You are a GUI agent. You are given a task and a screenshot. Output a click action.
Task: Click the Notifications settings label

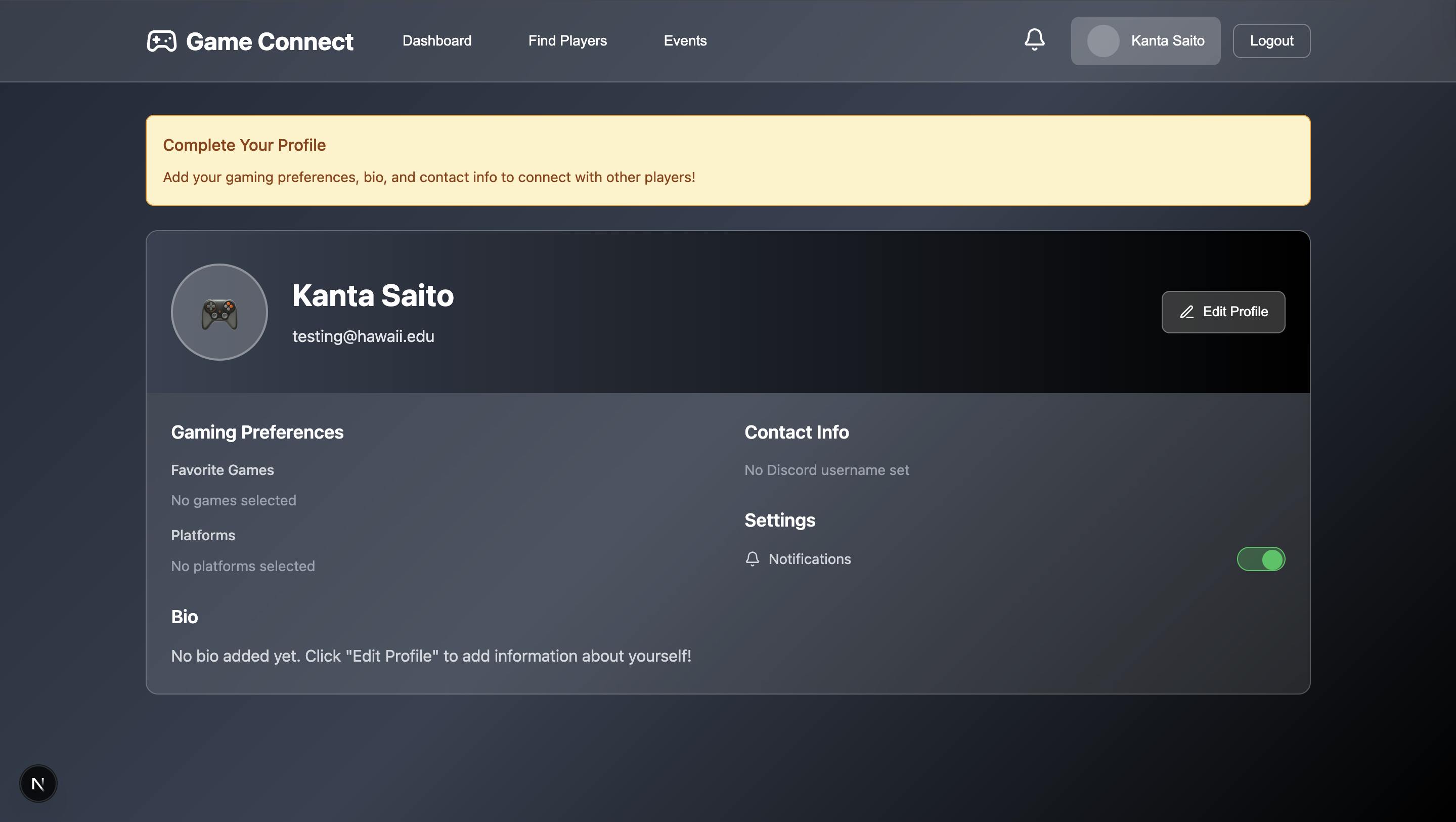[x=809, y=559]
